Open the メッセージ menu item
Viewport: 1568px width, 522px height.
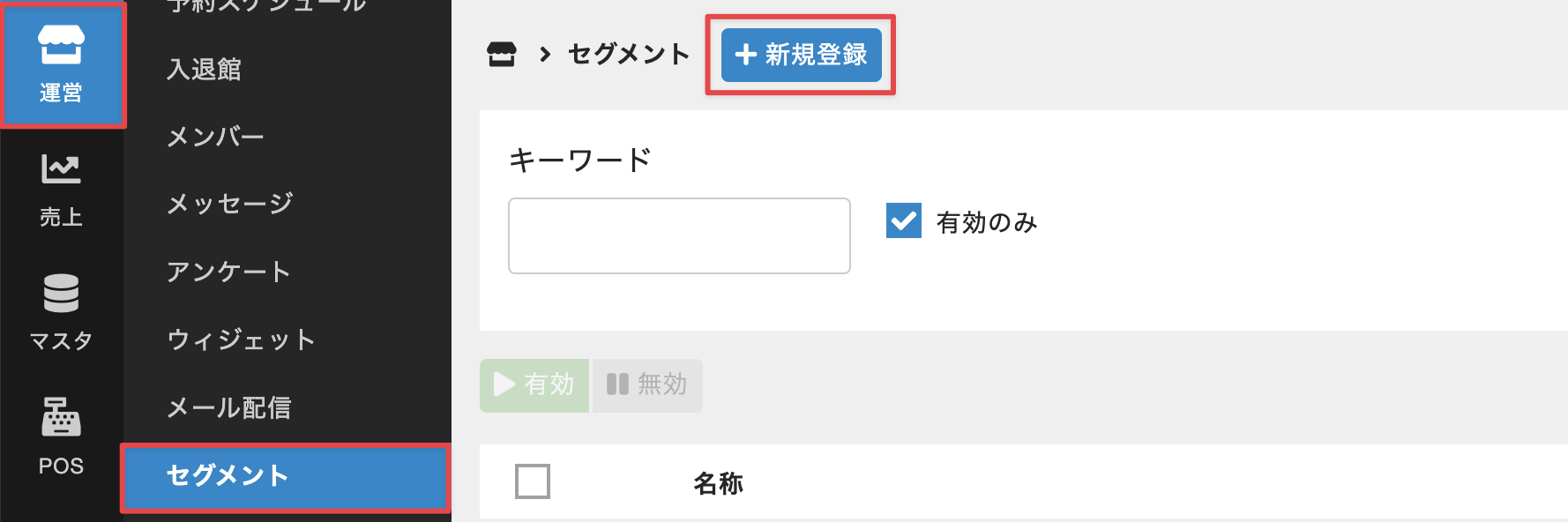(x=228, y=204)
